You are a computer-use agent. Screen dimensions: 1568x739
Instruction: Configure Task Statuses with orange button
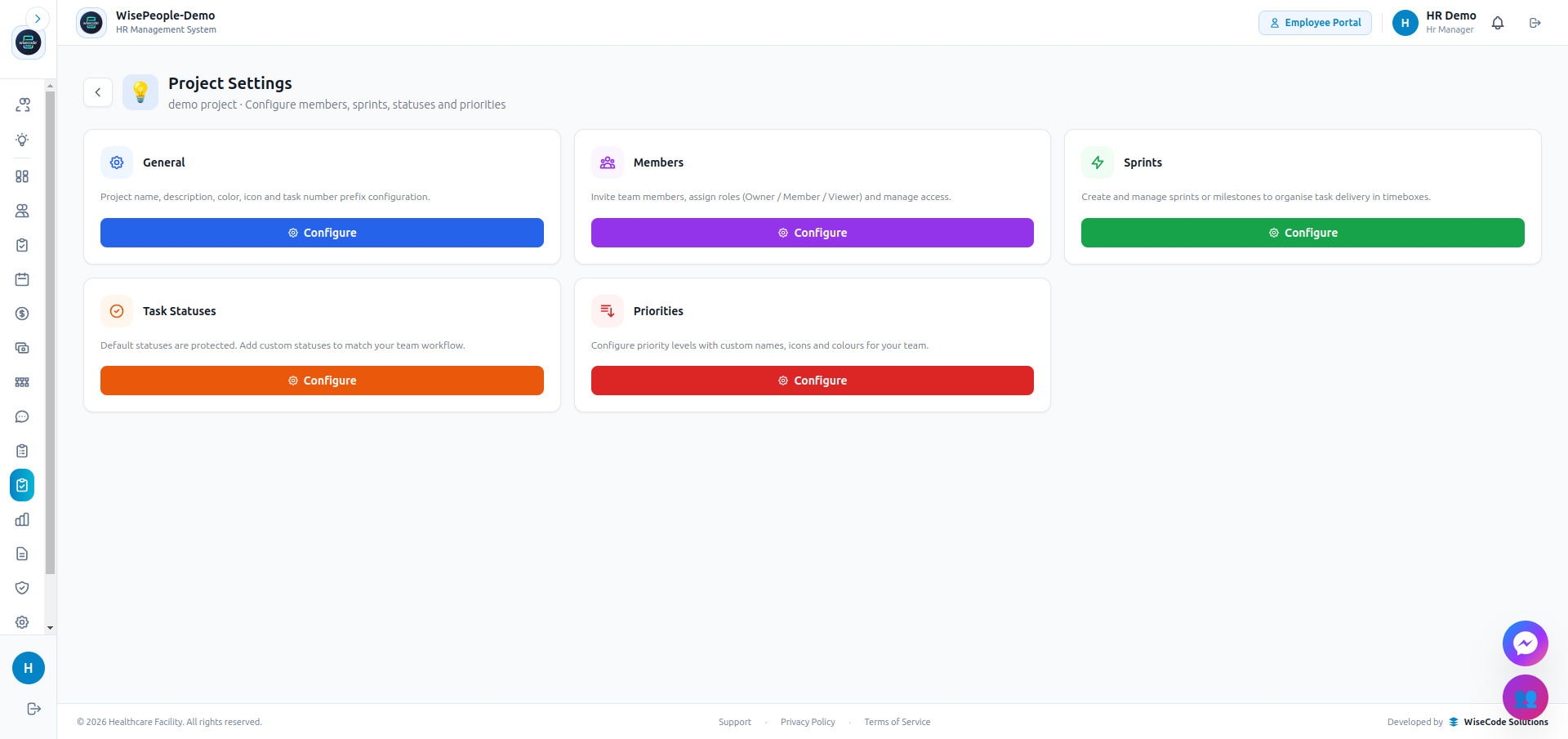coord(322,381)
